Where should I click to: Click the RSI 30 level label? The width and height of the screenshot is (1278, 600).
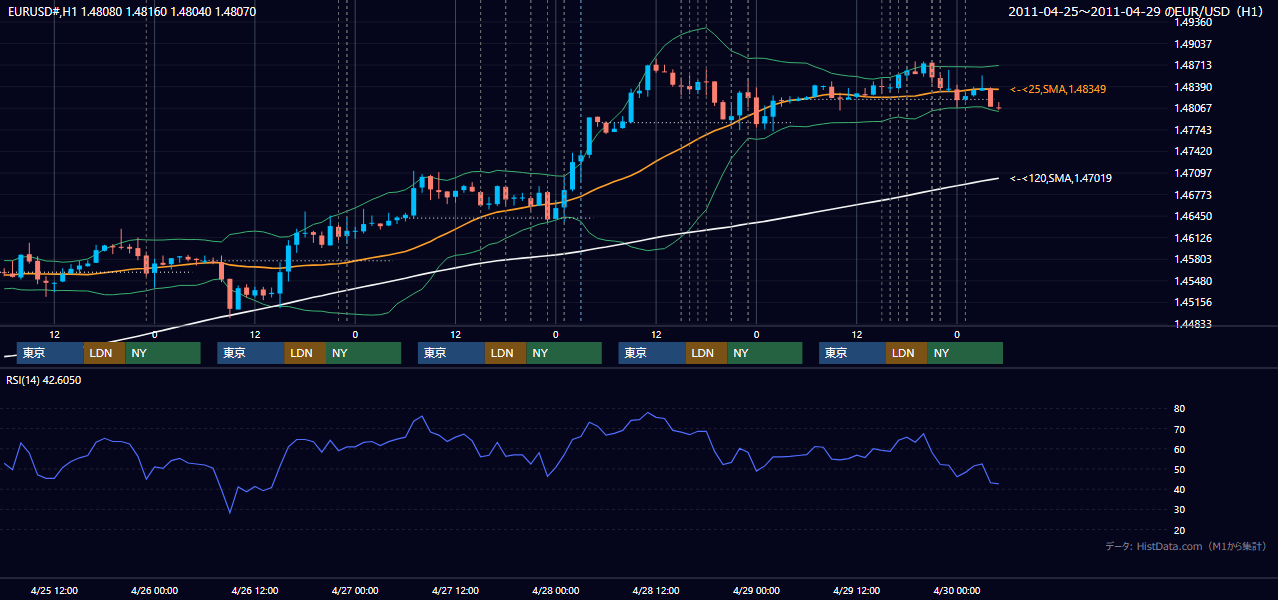[1179, 510]
